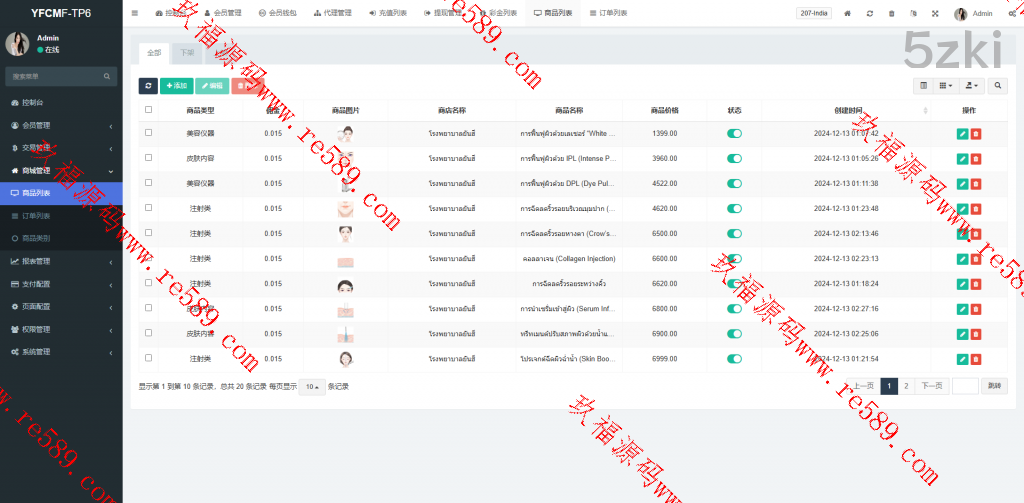Go to page 2 in pagination
Screen dimensions: 1024x503
click(906, 385)
